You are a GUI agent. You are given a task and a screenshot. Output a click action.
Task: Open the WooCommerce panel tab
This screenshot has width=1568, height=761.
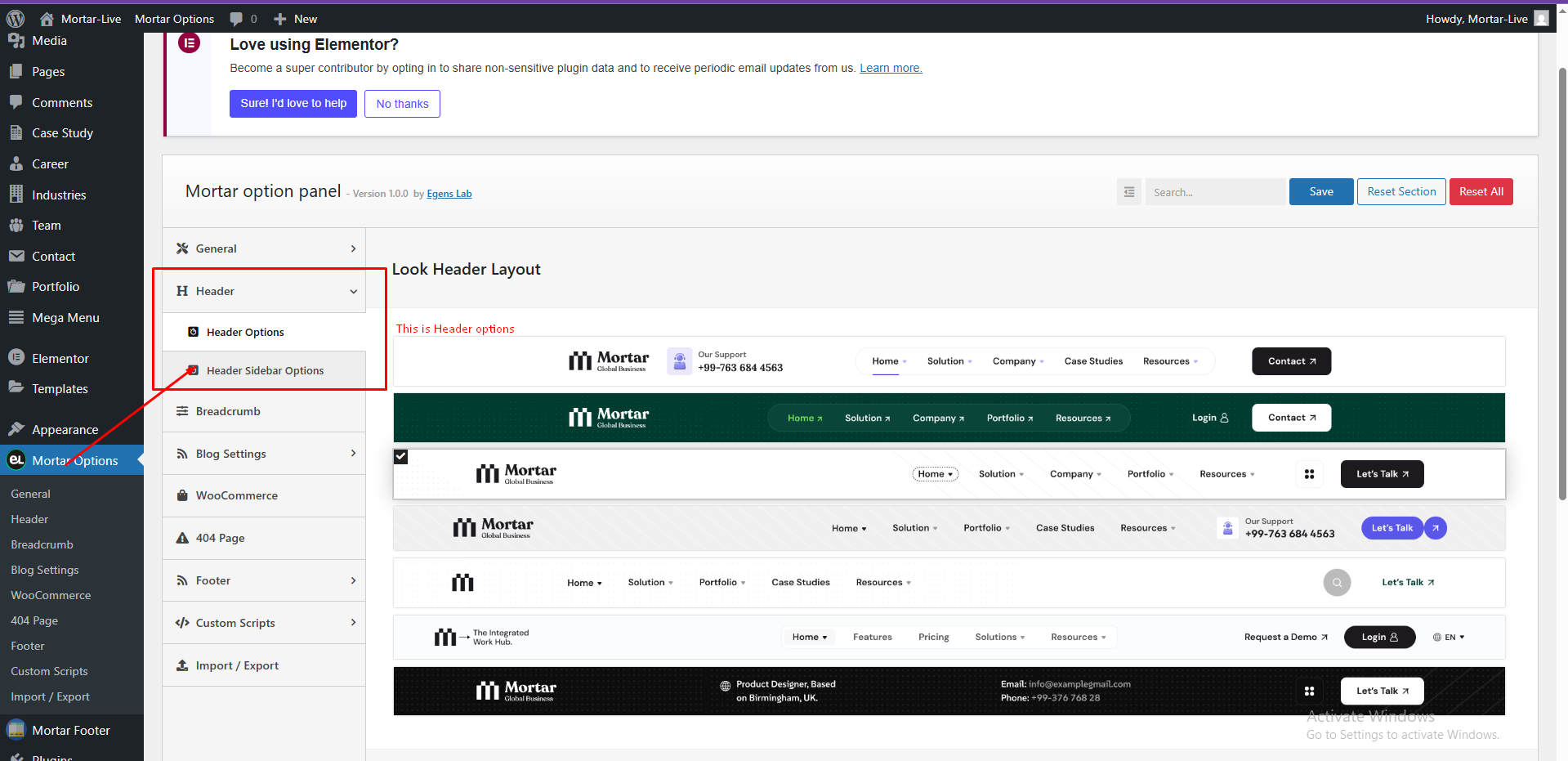click(x=264, y=495)
